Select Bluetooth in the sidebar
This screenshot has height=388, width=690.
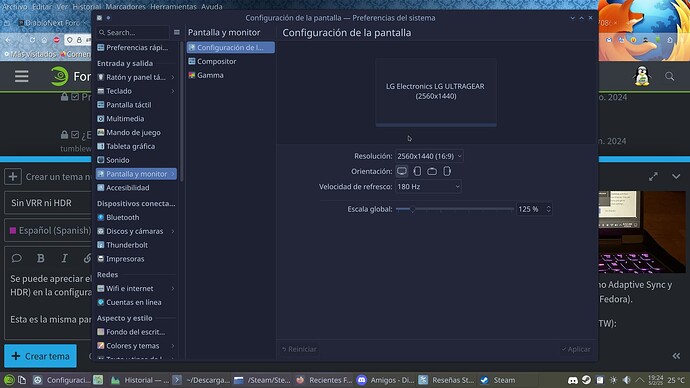pos(136,217)
